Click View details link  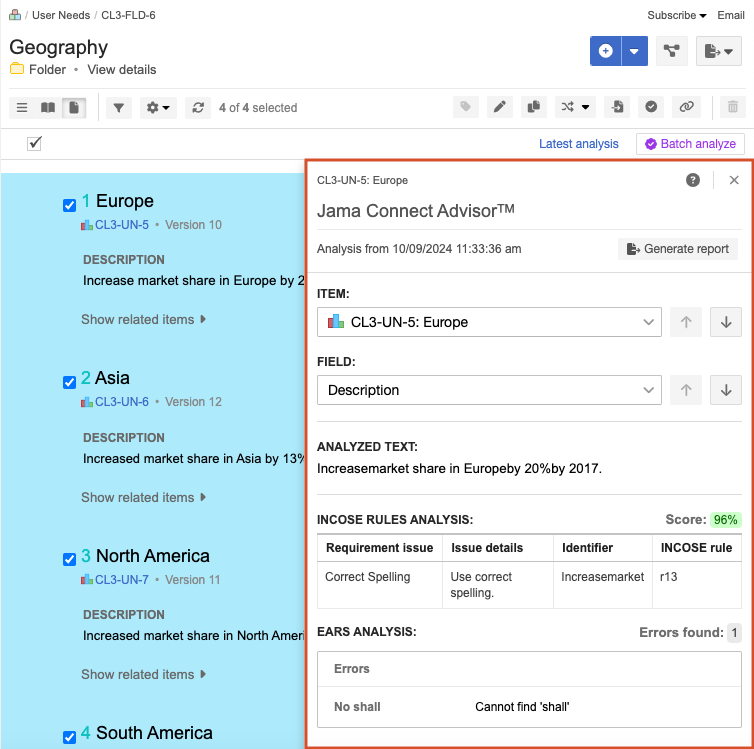[x=122, y=70]
